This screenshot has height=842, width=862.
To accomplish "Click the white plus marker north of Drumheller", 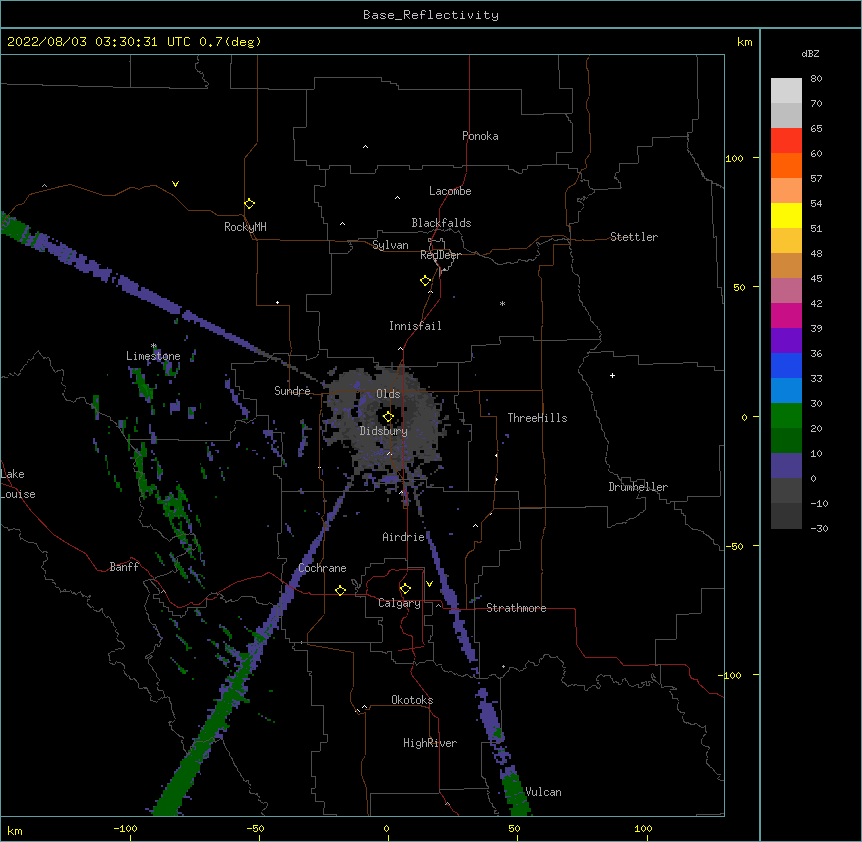I will pos(612,375).
